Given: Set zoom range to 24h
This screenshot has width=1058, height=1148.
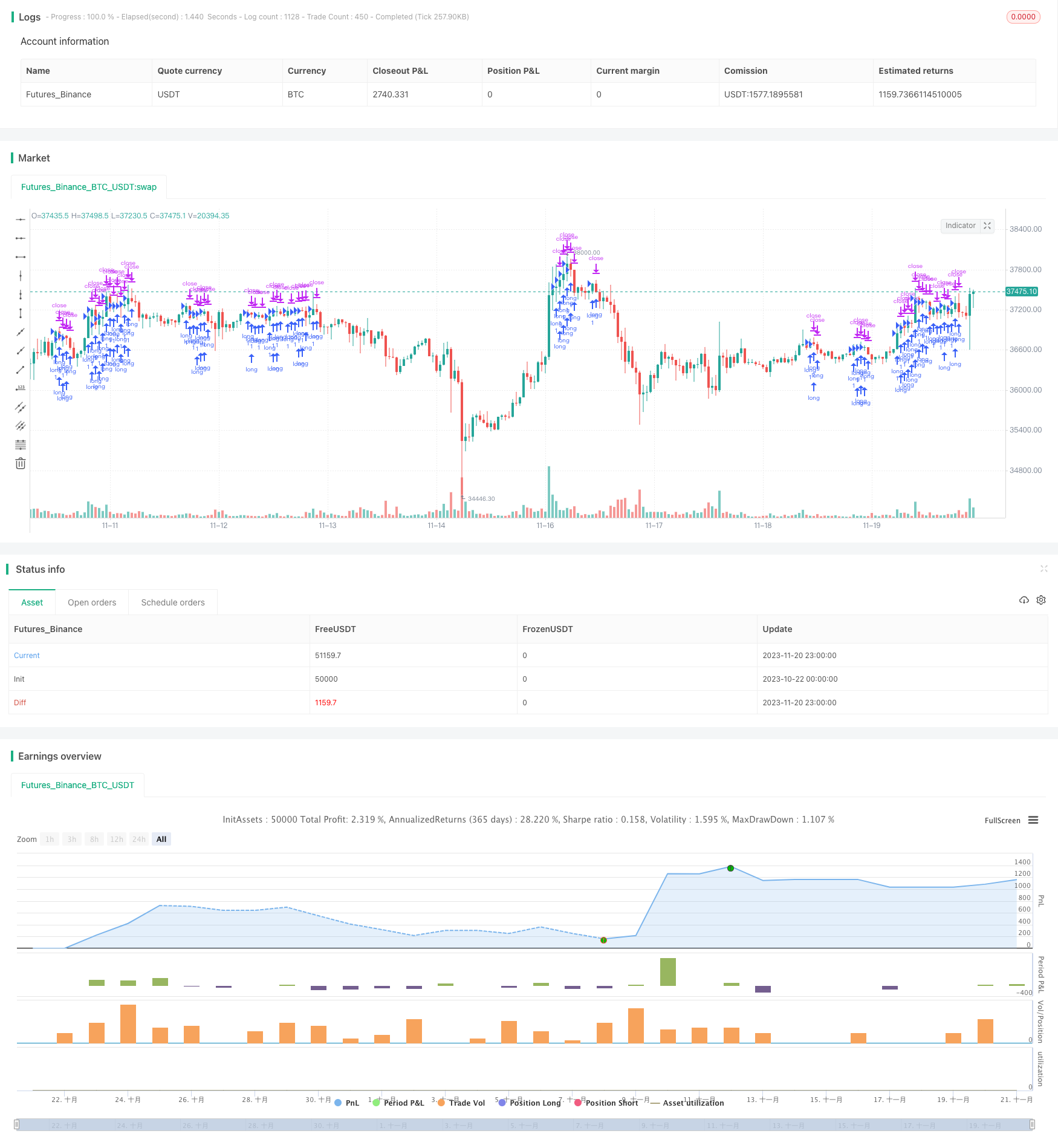Looking at the screenshot, I should click(x=139, y=839).
